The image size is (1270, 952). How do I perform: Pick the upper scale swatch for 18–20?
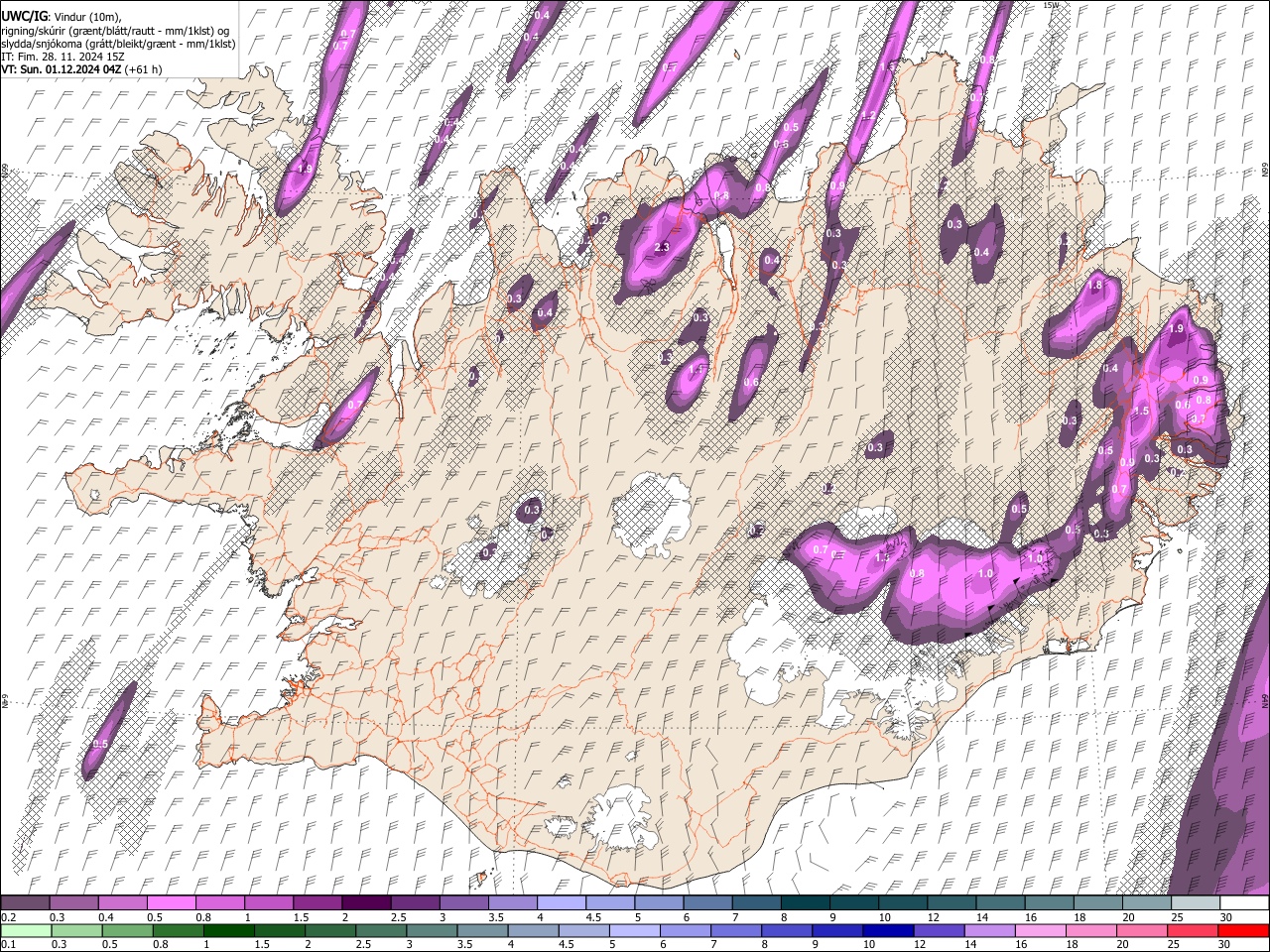(x=1096, y=903)
